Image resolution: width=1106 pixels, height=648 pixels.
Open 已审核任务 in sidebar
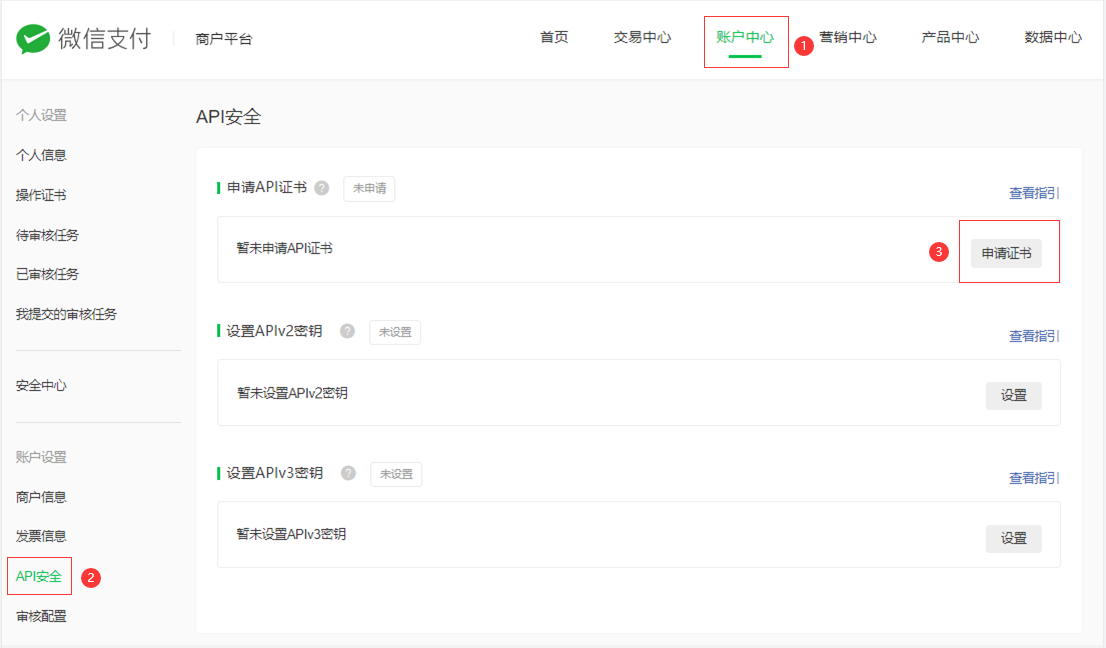coord(47,274)
